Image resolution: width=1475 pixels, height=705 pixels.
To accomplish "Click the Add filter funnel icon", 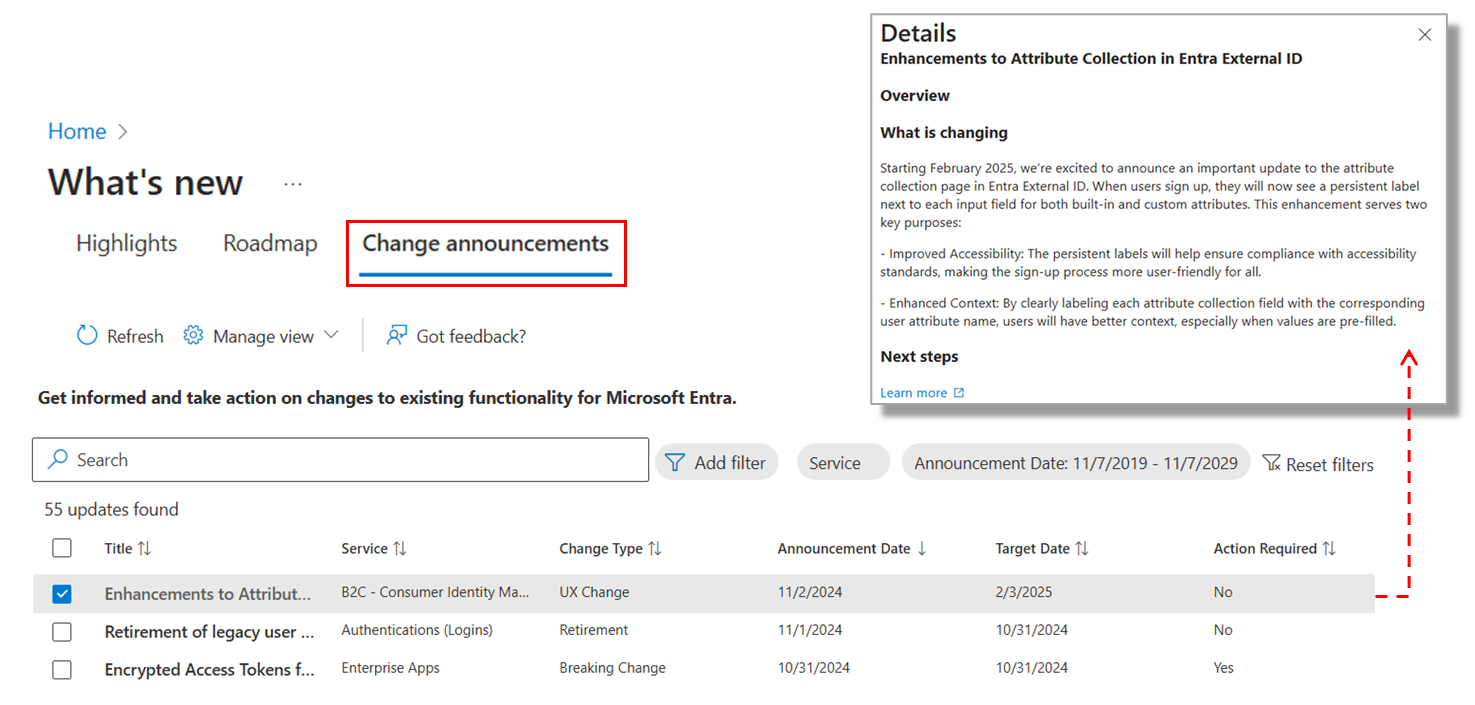I will click(x=673, y=461).
